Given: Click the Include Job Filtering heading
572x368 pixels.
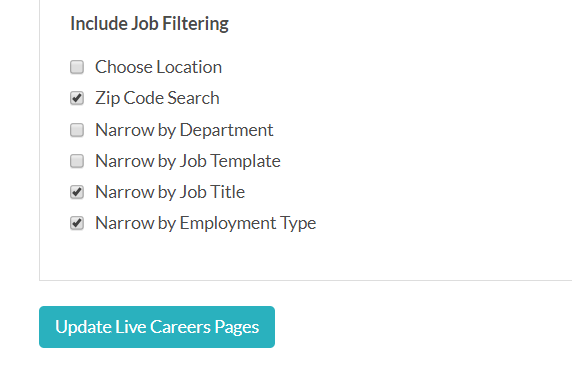Looking at the screenshot, I should coord(149,24).
